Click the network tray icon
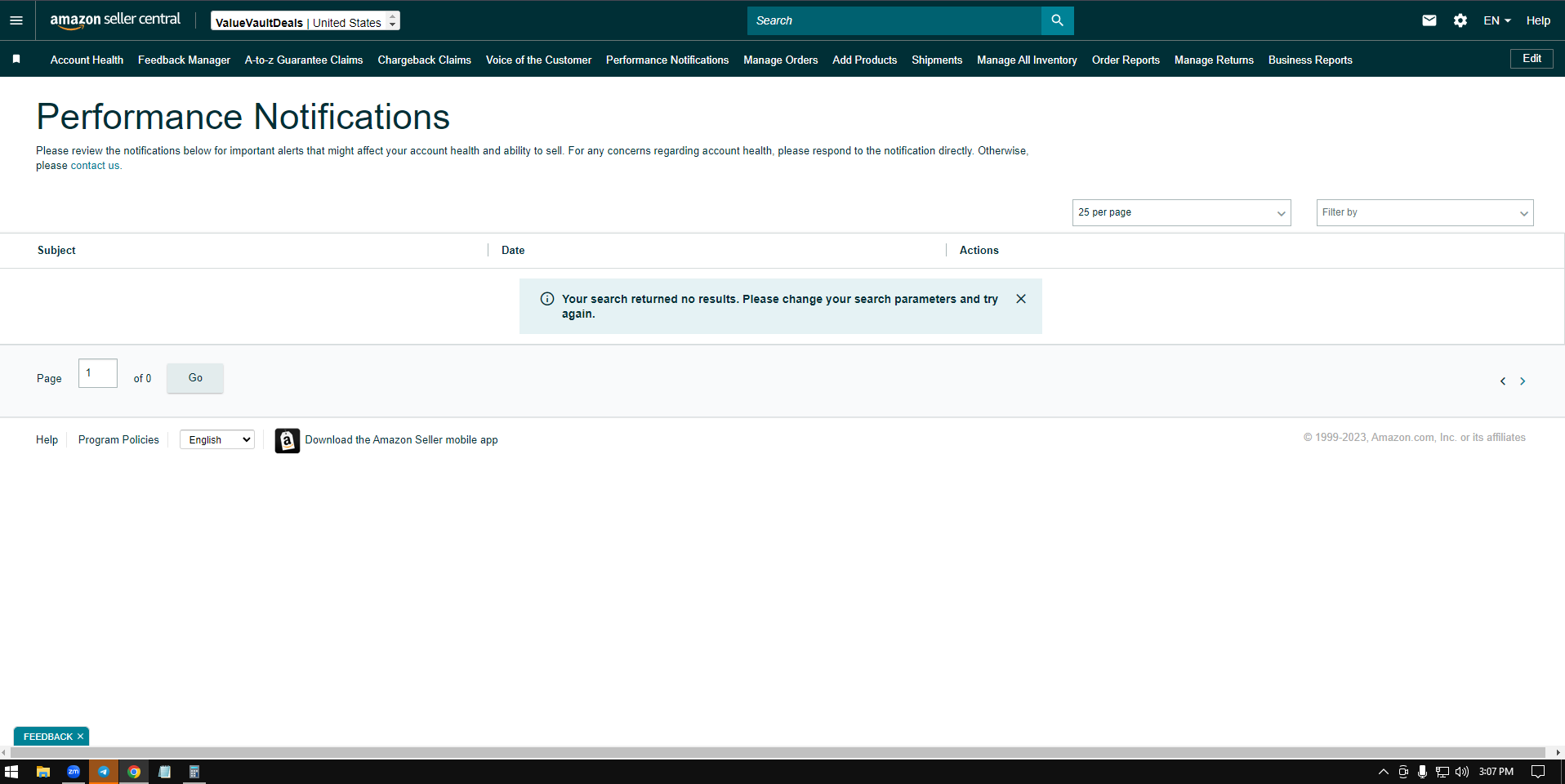The image size is (1565, 784). click(1442, 772)
